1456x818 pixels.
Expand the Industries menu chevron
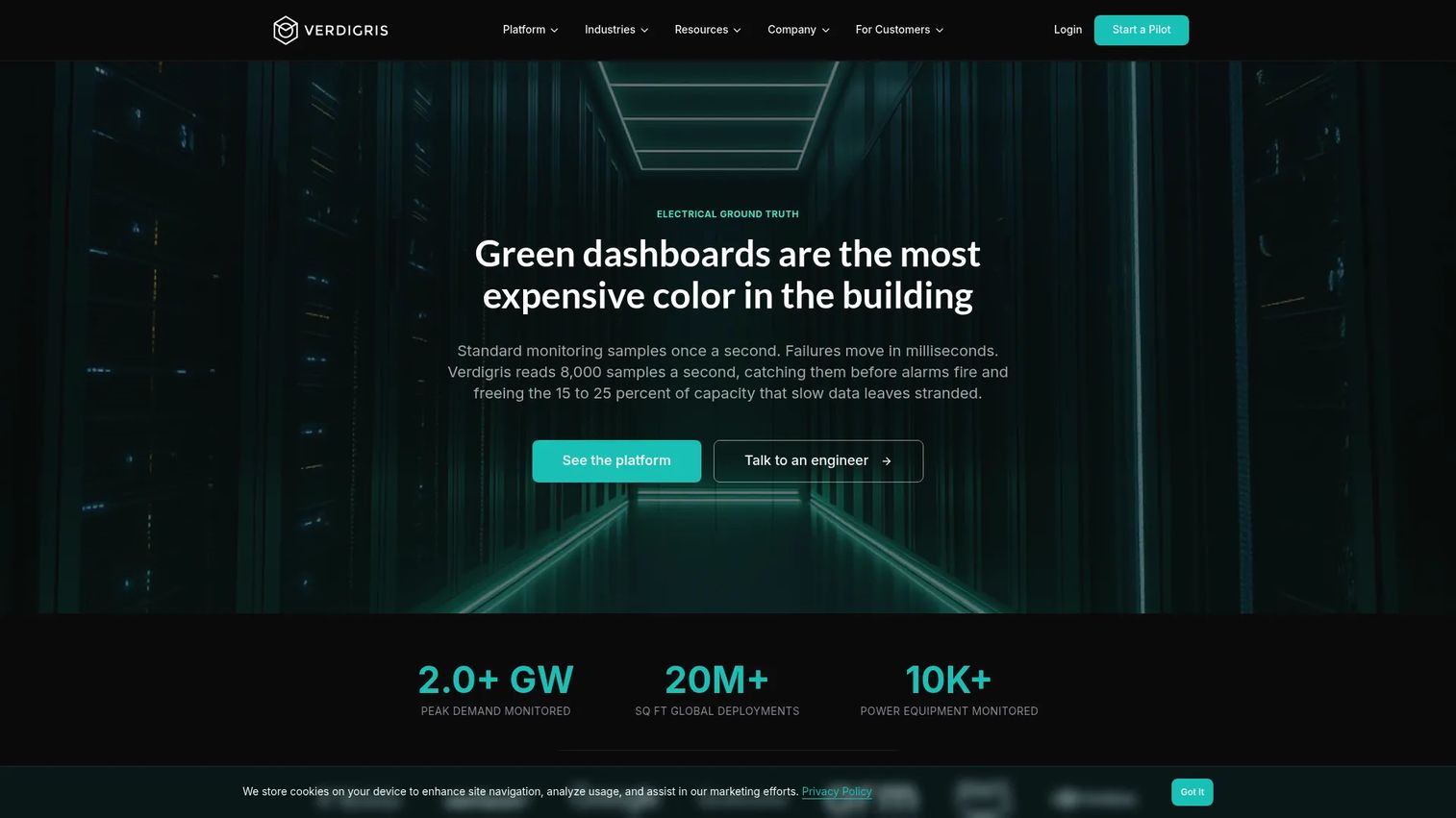click(644, 31)
